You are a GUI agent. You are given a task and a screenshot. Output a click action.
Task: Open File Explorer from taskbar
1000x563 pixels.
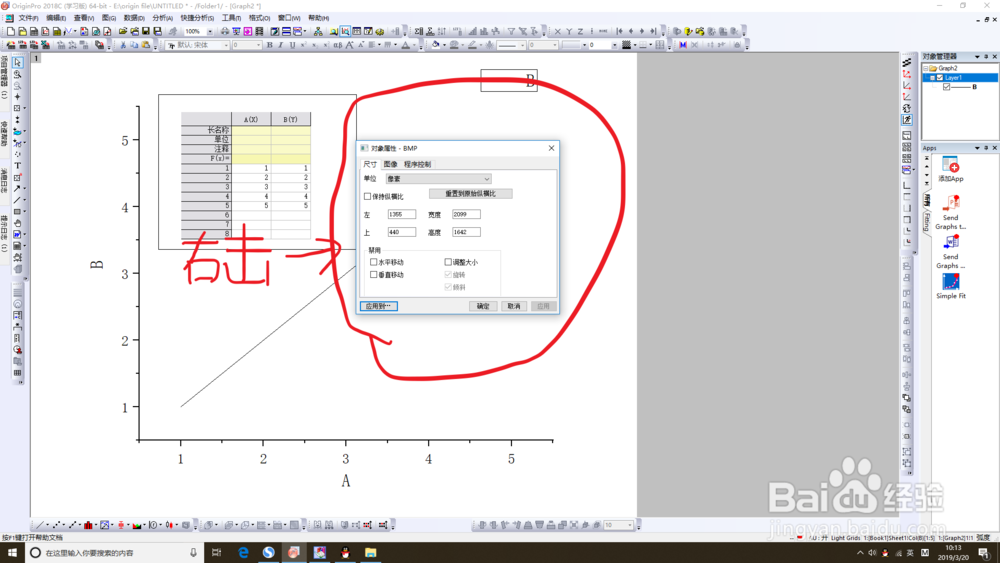(371, 553)
